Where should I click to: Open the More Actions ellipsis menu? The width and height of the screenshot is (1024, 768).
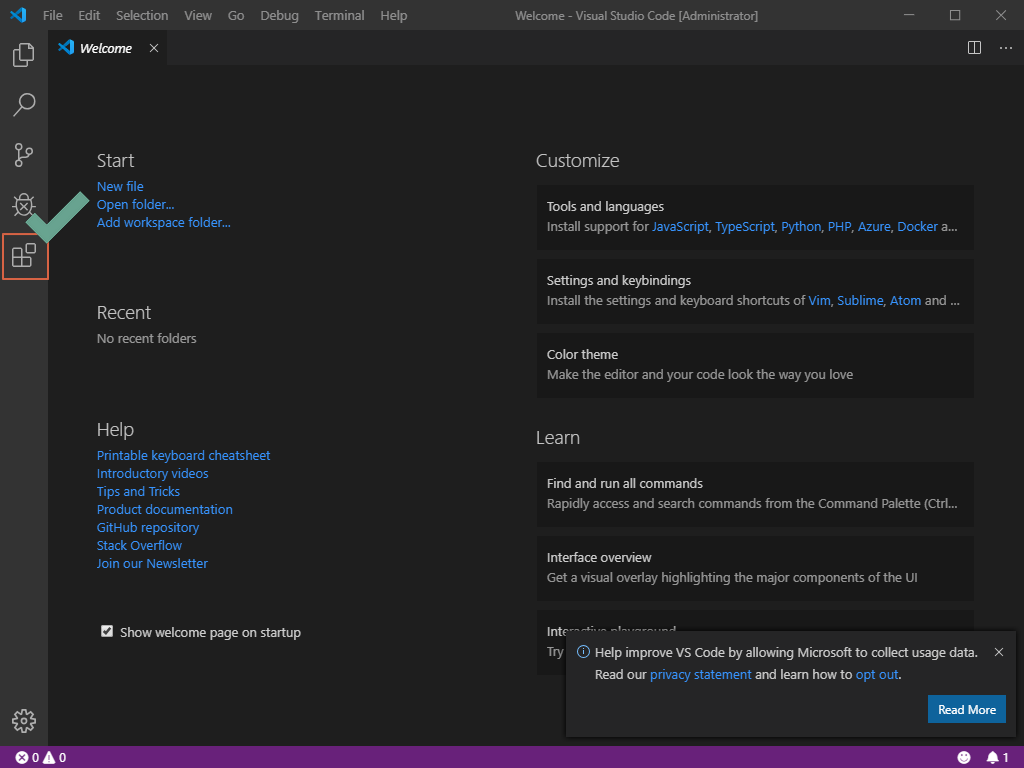coord(1006,48)
